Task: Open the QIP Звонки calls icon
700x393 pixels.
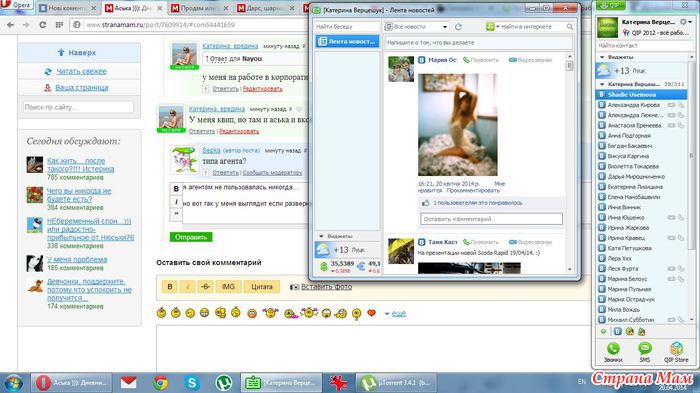Action: pyautogui.click(x=613, y=352)
